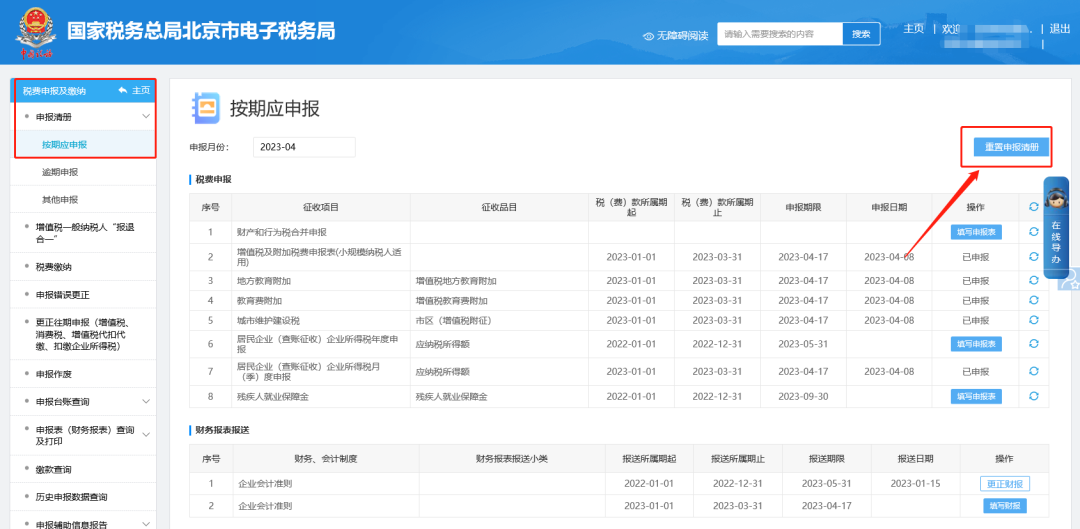Click the 按期应申报 notebook icon
Screen dimensions: 1080x529
(x=205, y=108)
